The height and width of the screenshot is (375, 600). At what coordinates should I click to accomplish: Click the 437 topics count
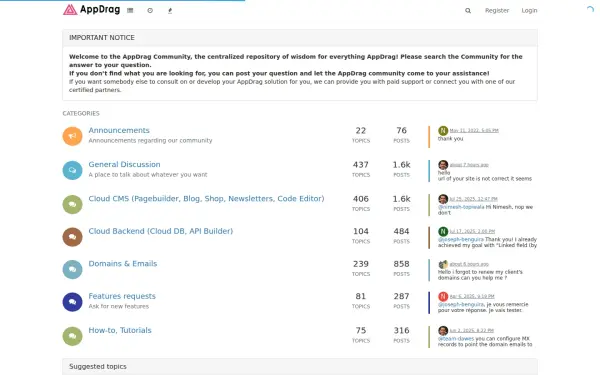pos(361,165)
